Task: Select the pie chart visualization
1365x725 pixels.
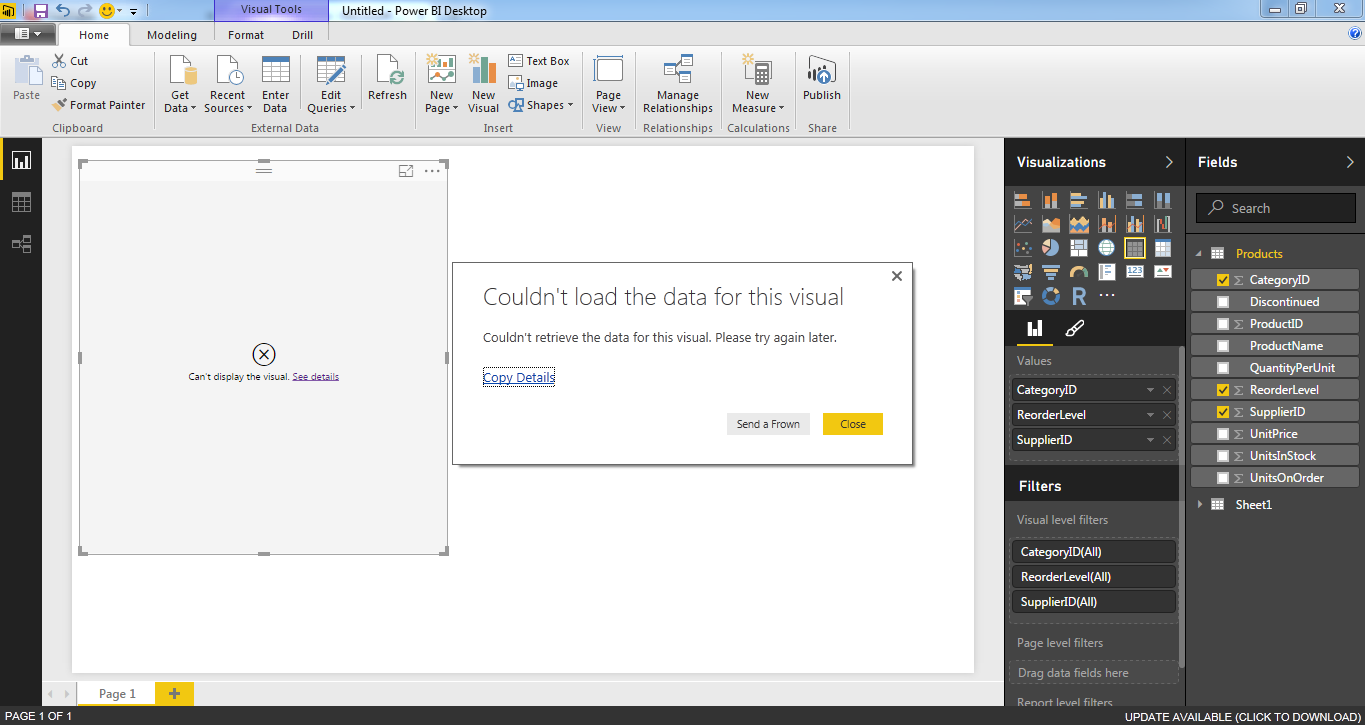Action: coord(1050,247)
